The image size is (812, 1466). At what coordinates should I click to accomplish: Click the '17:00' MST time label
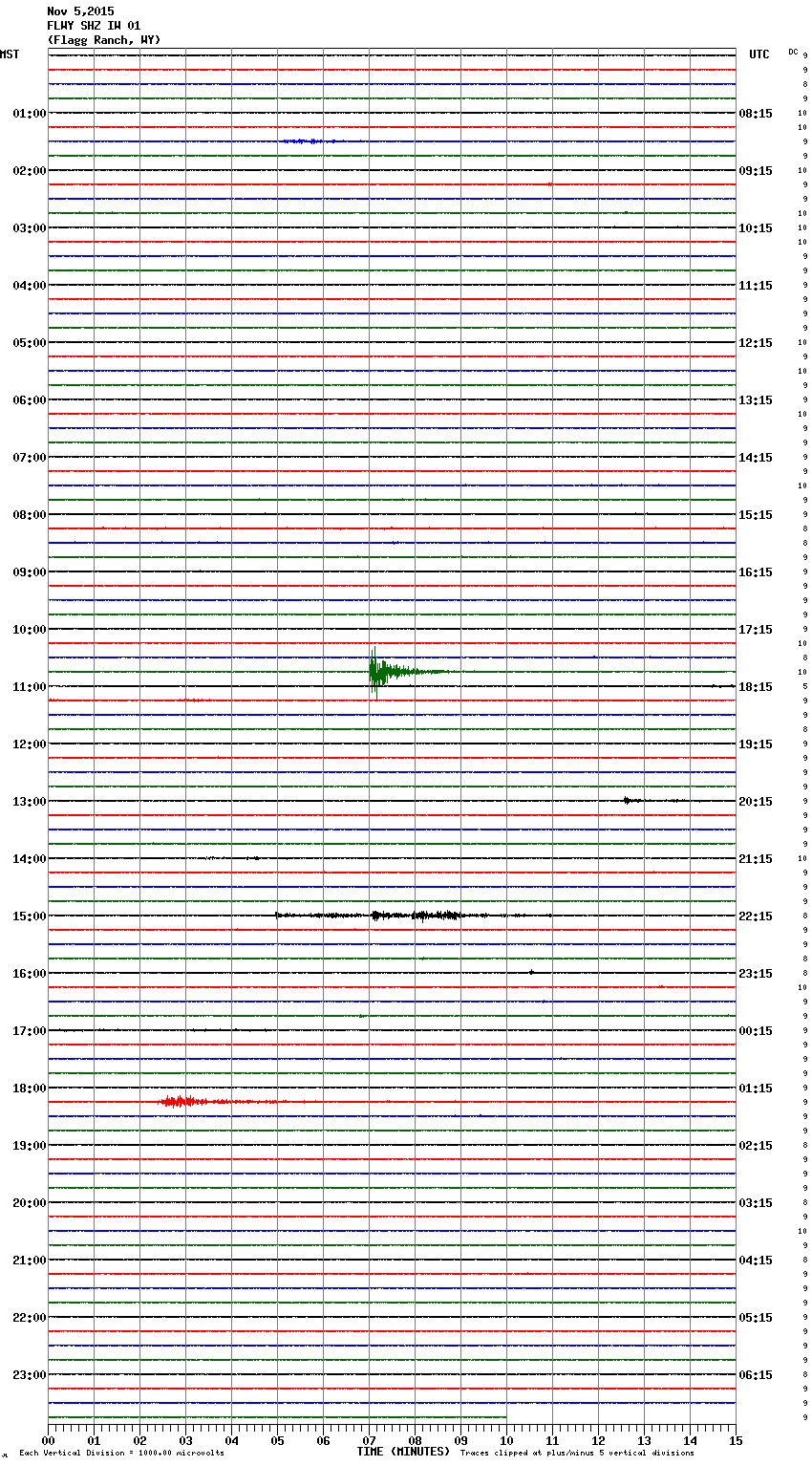click(x=29, y=1031)
